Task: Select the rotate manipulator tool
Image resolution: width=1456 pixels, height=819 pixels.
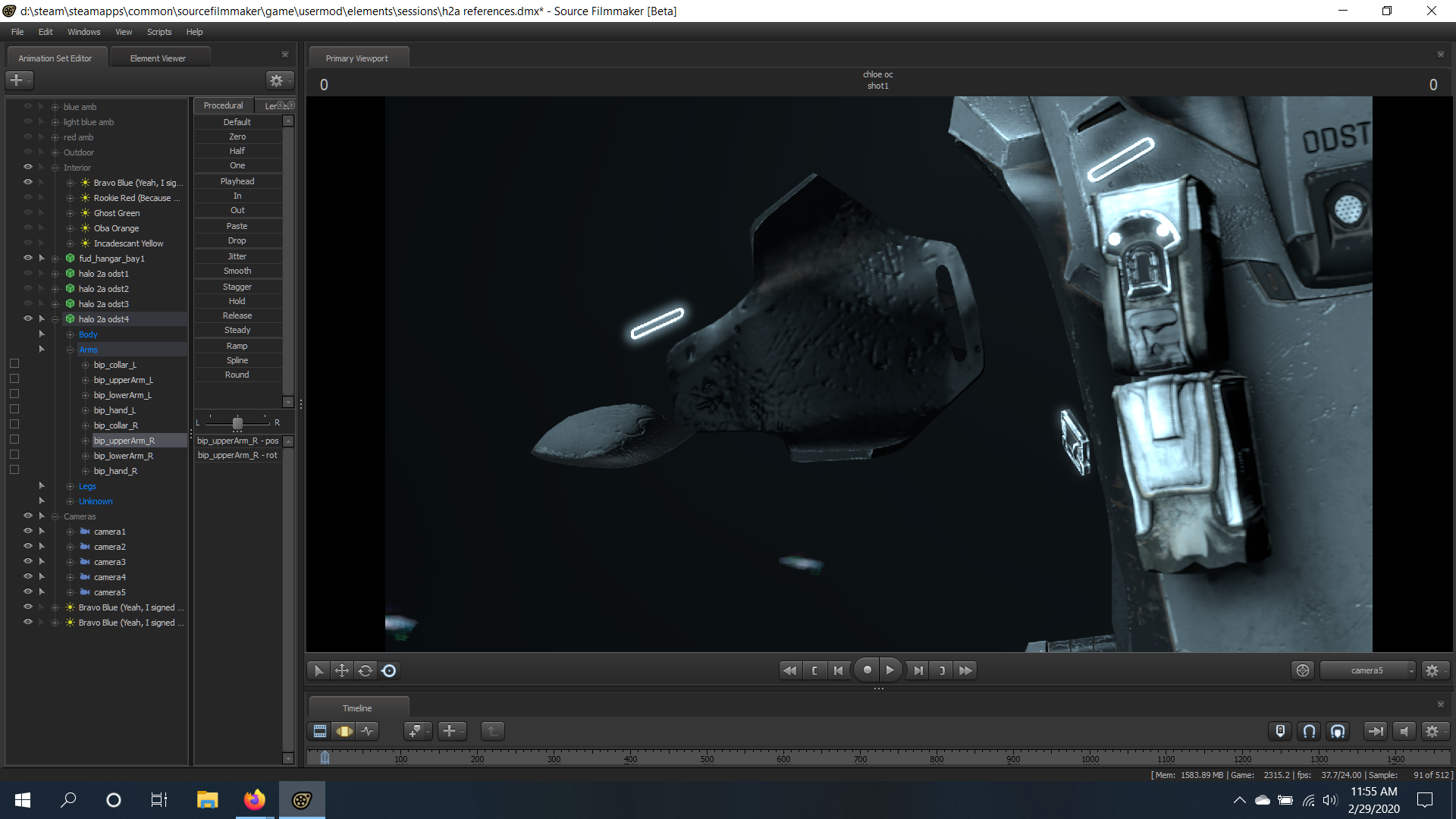Action: [366, 670]
